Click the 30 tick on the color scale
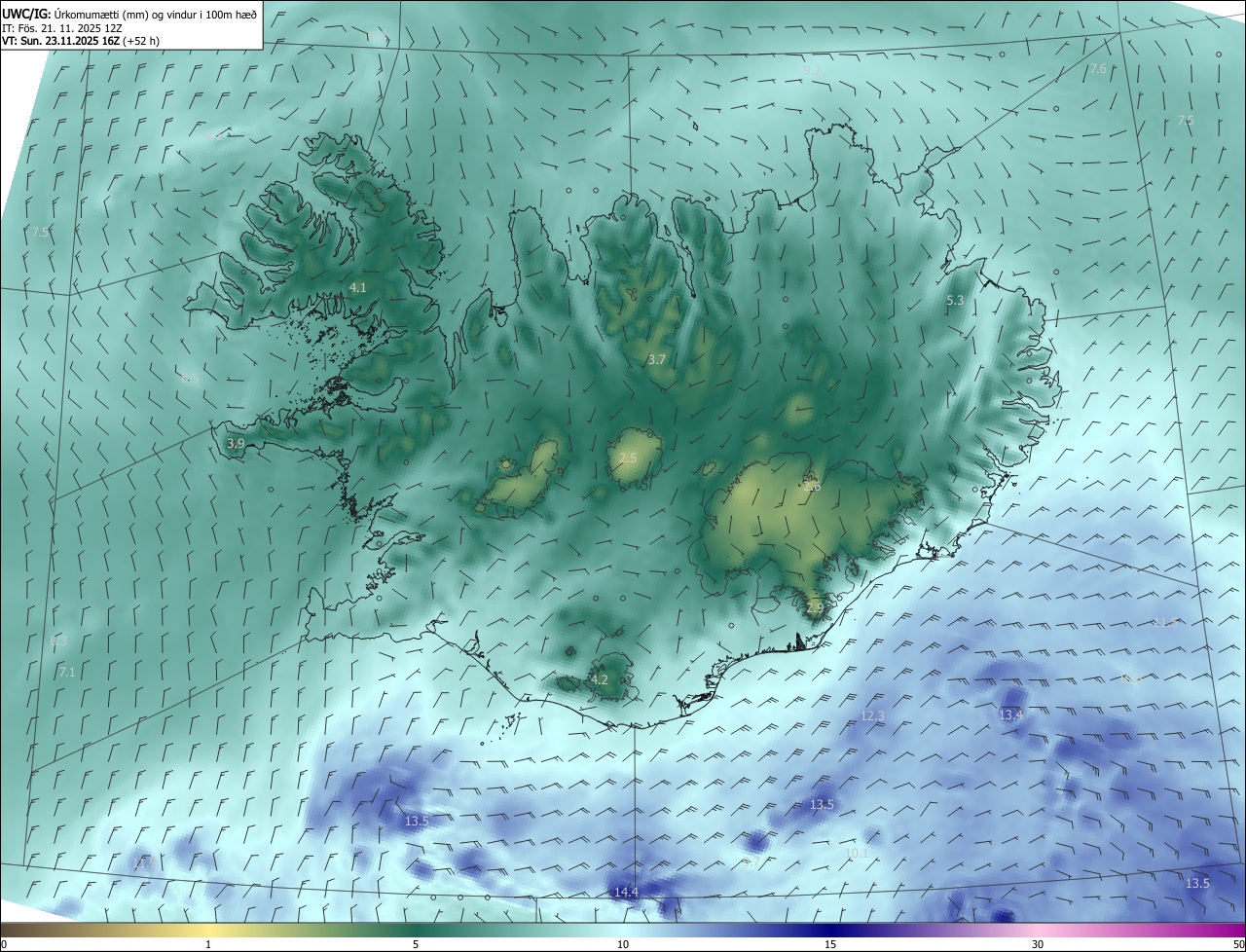Image resolution: width=1246 pixels, height=952 pixels. (x=1038, y=944)
